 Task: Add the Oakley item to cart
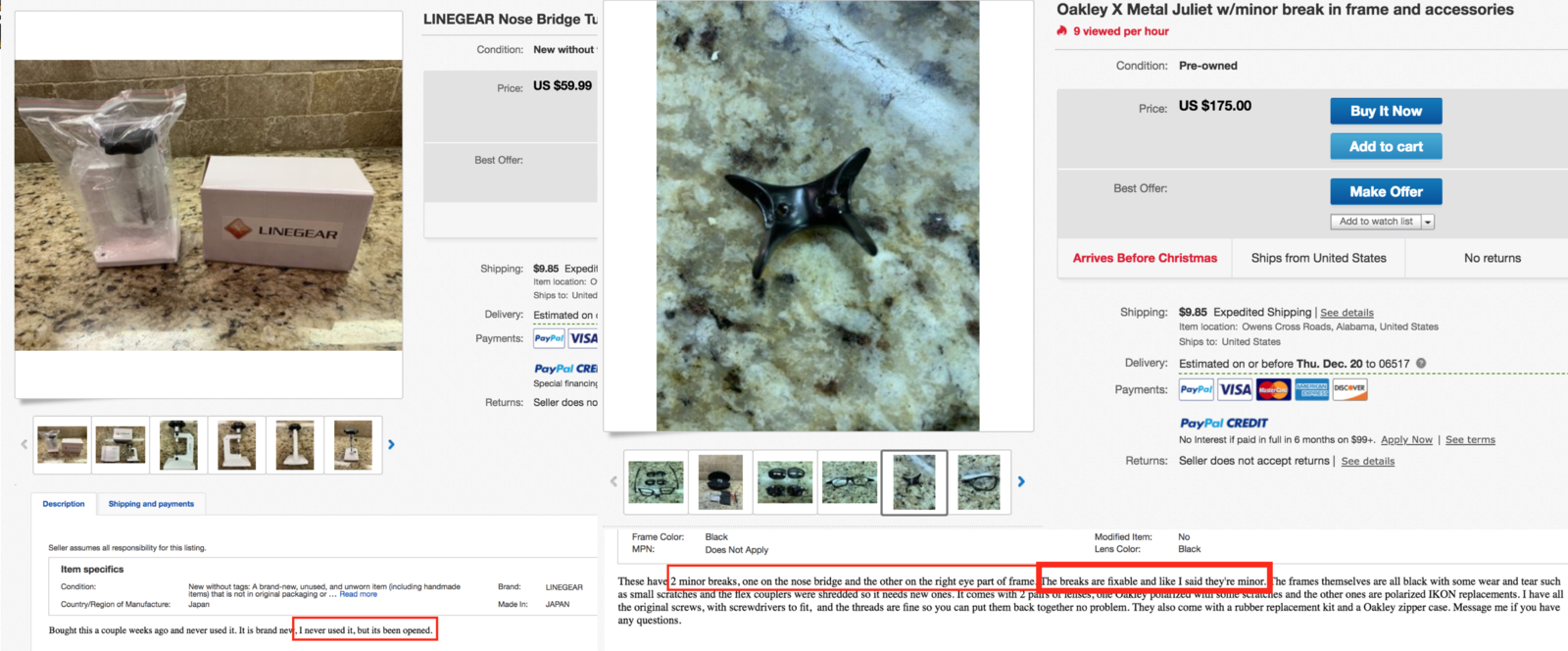pos(1386,146)
